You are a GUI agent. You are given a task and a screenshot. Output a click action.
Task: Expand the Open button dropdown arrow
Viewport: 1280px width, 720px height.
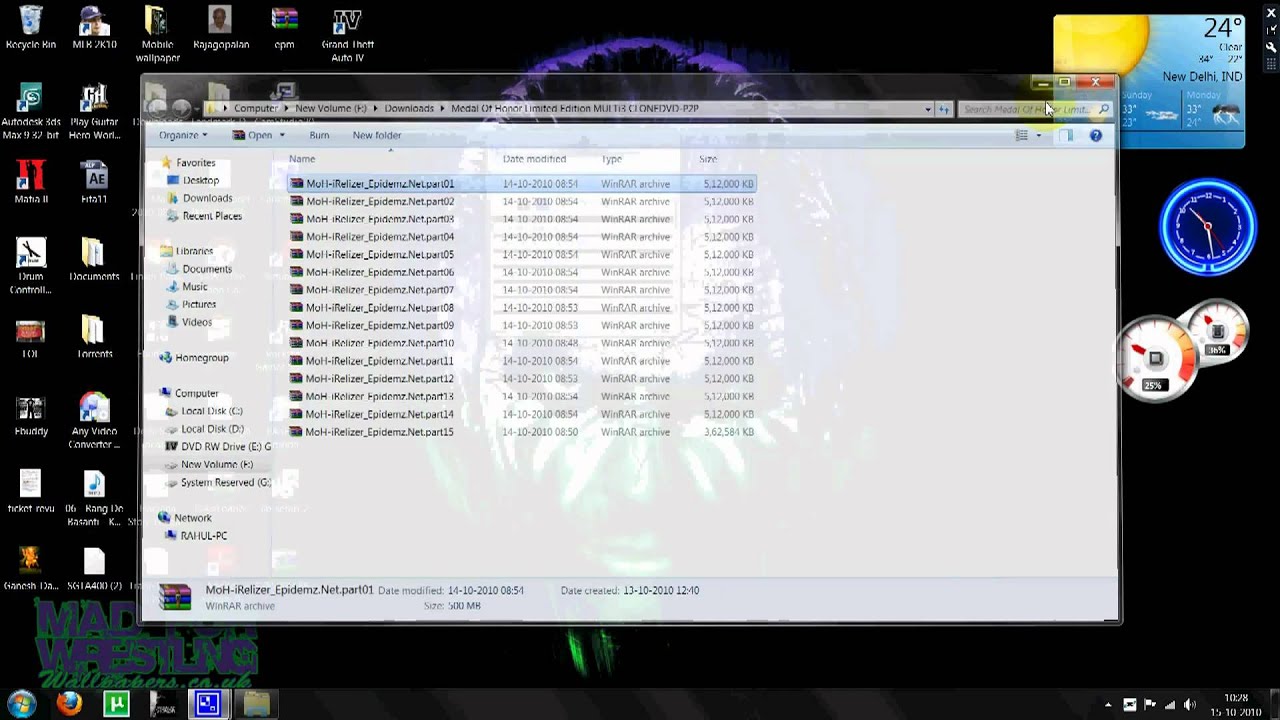pyautogui.click(x=282, y=135)
